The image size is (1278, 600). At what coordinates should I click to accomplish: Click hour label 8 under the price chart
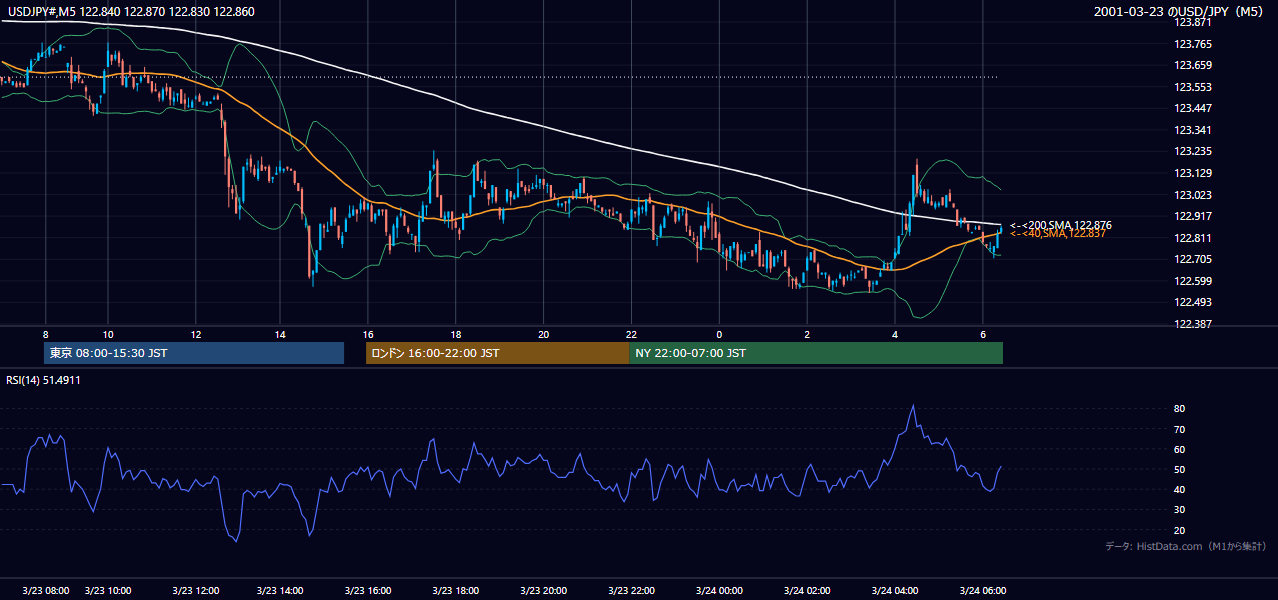pos(45,335)
